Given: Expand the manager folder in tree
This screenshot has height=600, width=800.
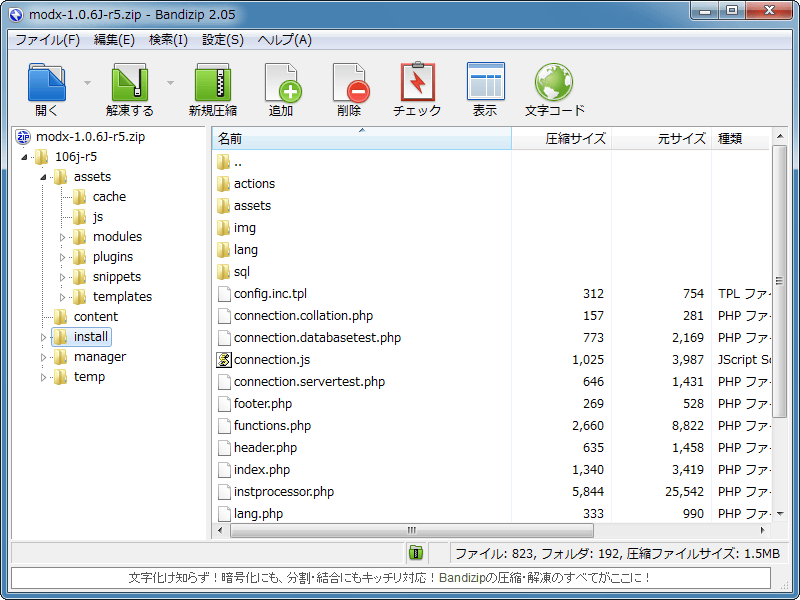Looking at the screenshot, I should point(43,357).
